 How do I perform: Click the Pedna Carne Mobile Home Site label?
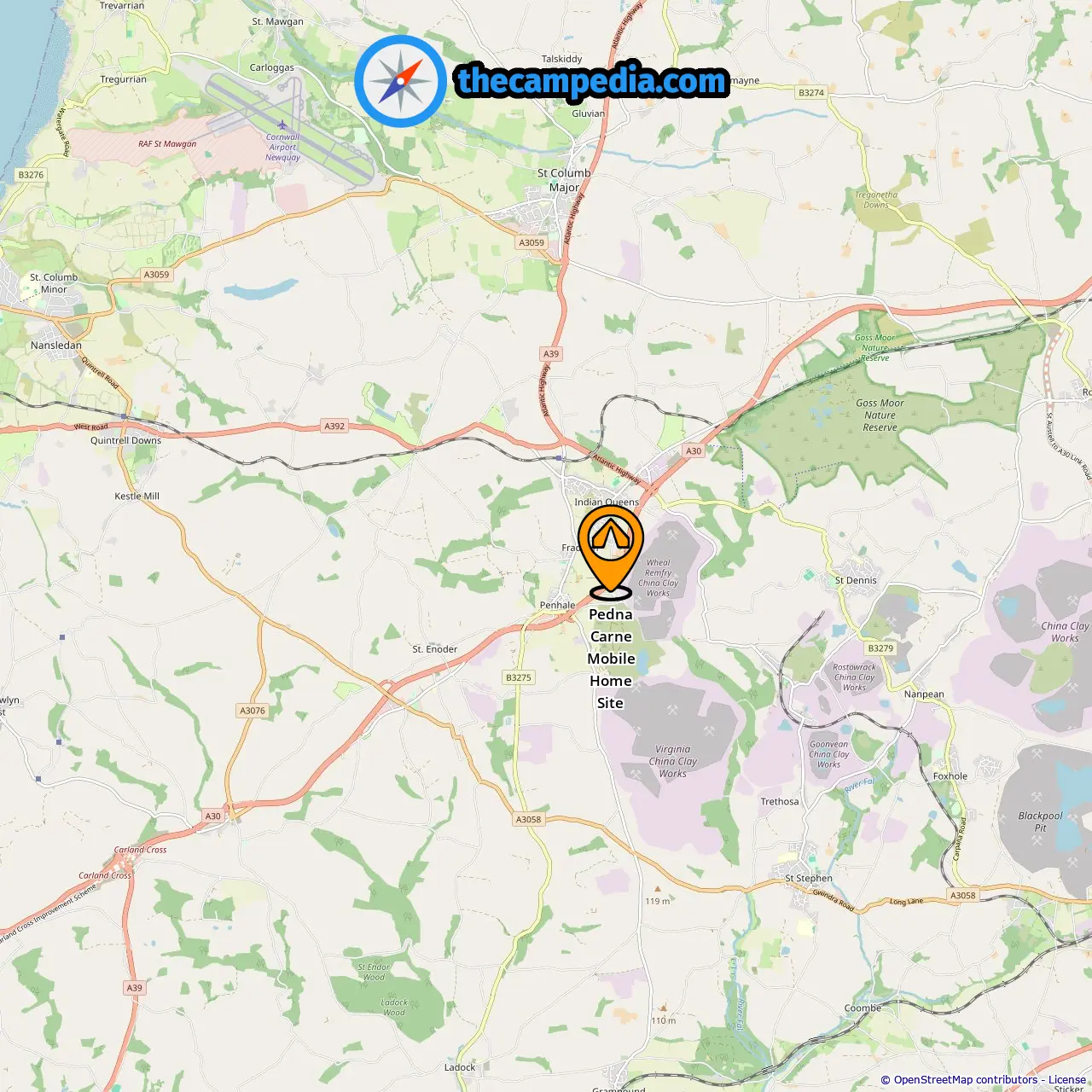(611, 659)
